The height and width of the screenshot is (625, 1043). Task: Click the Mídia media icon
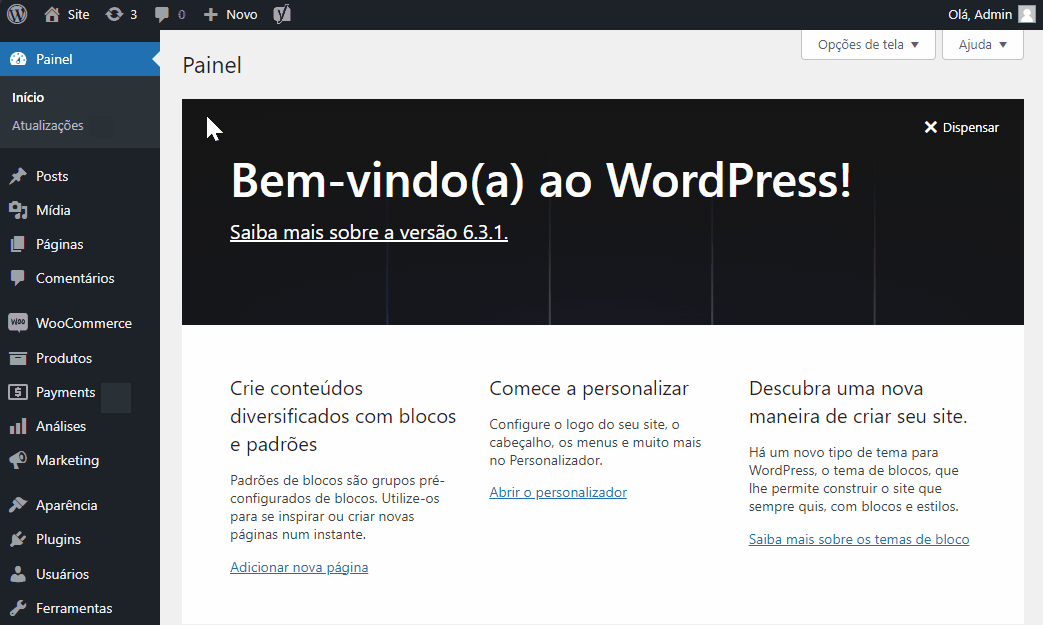[18, 210]
